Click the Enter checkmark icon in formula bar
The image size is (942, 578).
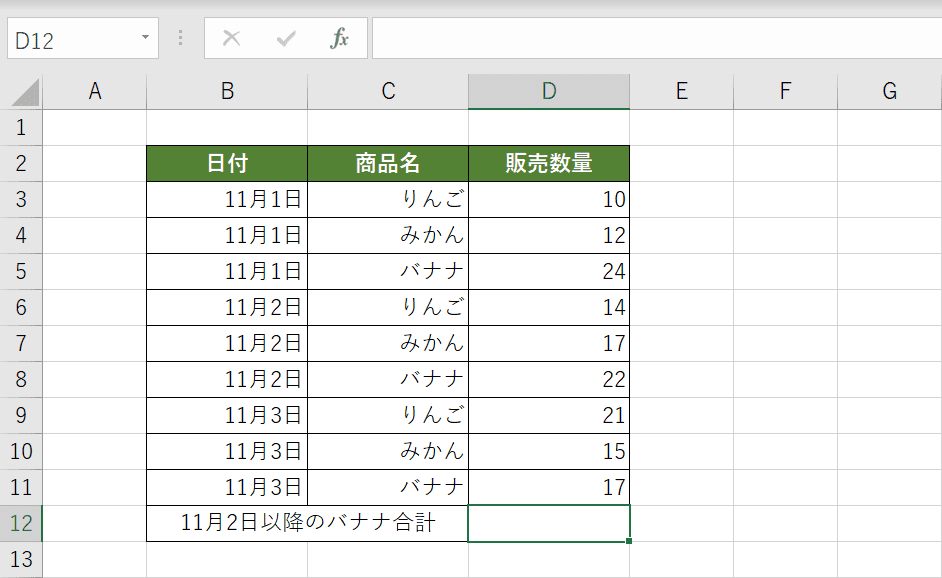[x=285, y=39]
